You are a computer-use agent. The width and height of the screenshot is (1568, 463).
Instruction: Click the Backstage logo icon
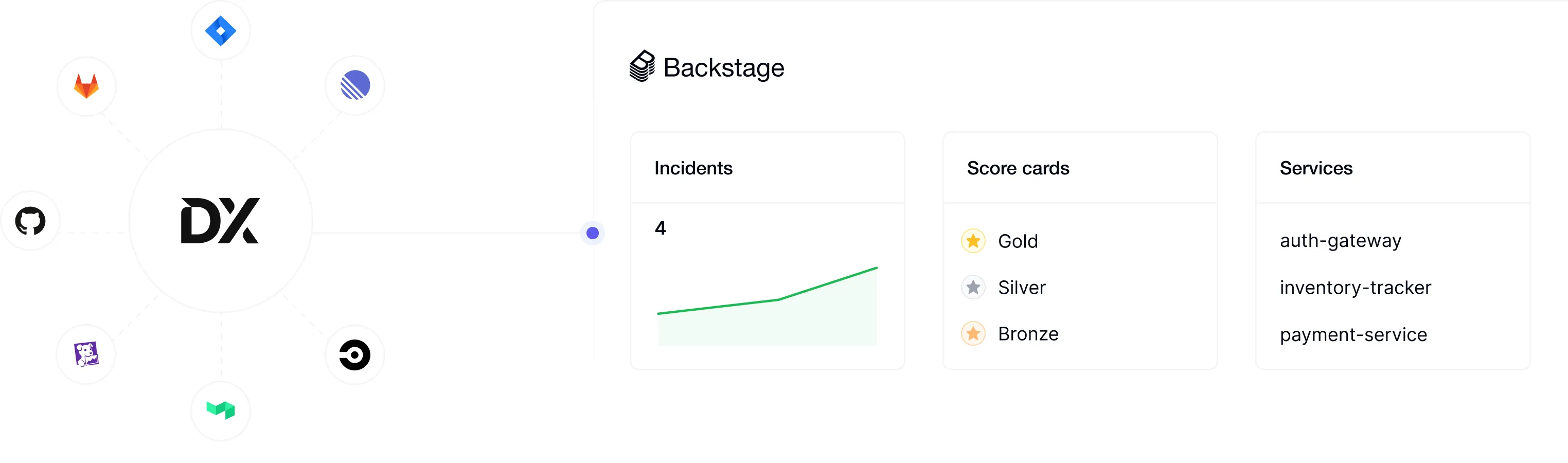point(642,66)
